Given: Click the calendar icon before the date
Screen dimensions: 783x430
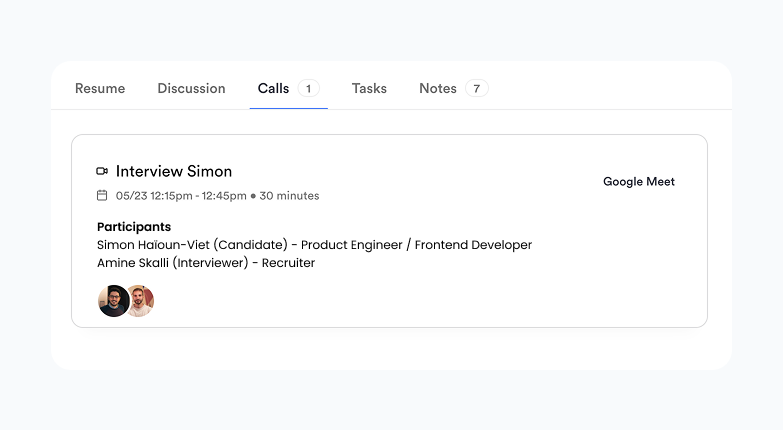Looking at the screenshot, I should 102,195.
